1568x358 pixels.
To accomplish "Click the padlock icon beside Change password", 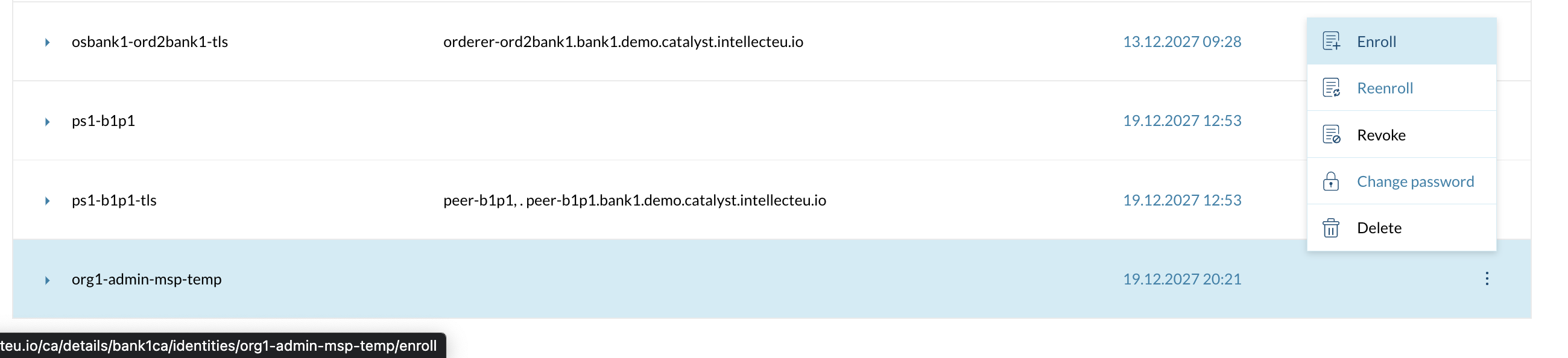I will [1332, 181].
